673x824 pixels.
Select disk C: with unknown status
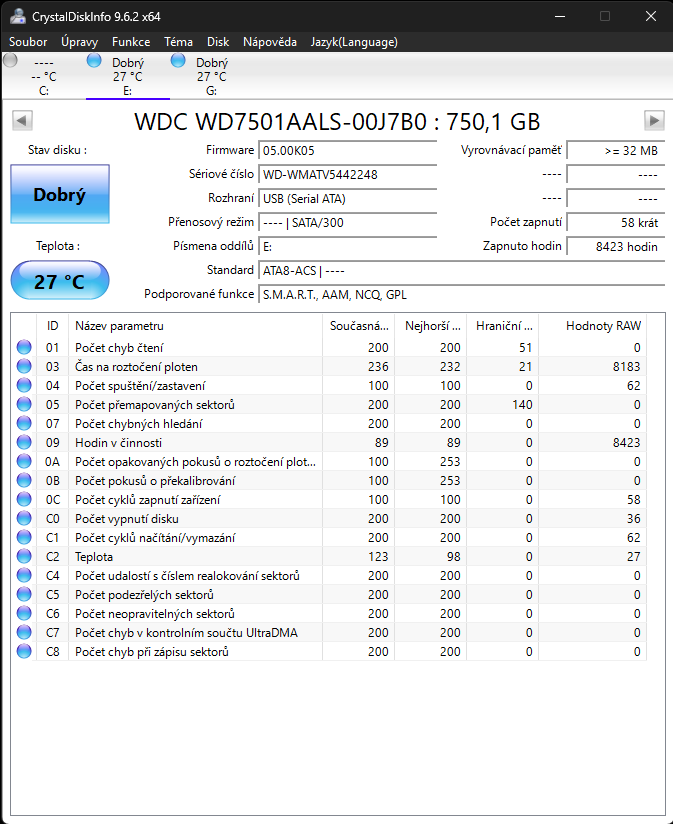click(44, 76)
